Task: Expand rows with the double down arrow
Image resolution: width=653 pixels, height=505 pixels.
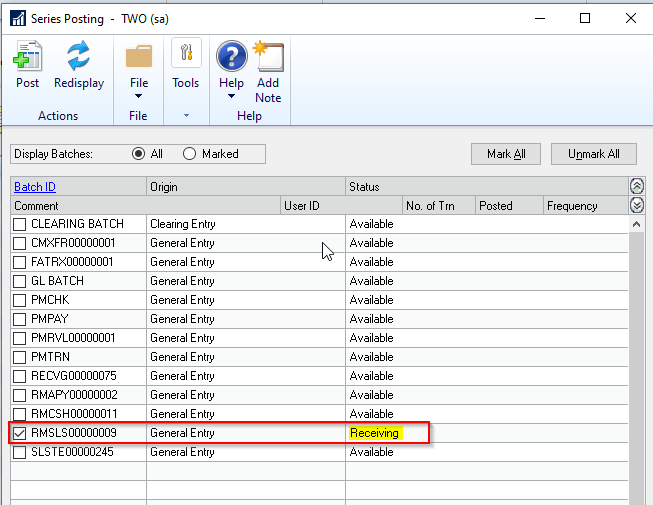Action: [x=636, y=205]
